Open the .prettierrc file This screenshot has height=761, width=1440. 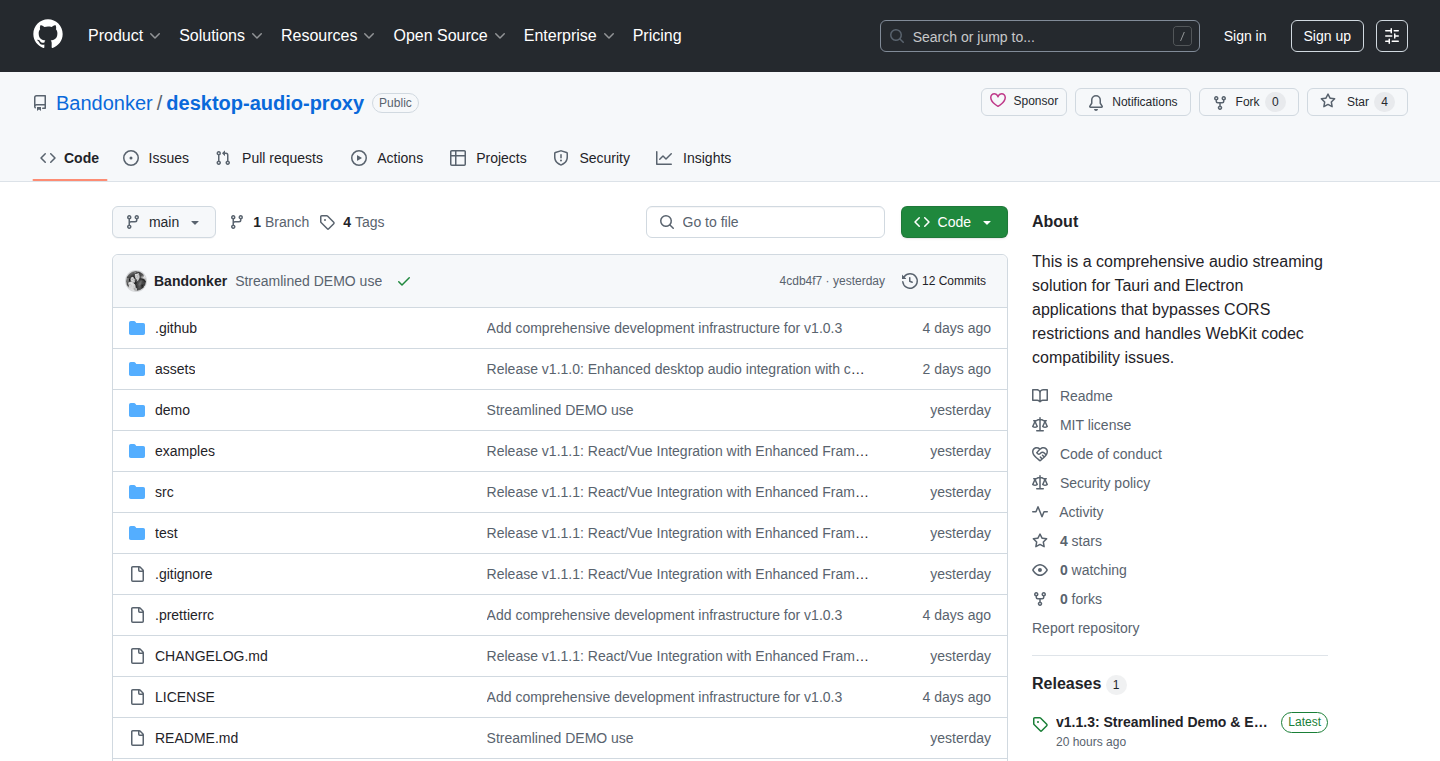click(184, 615)
